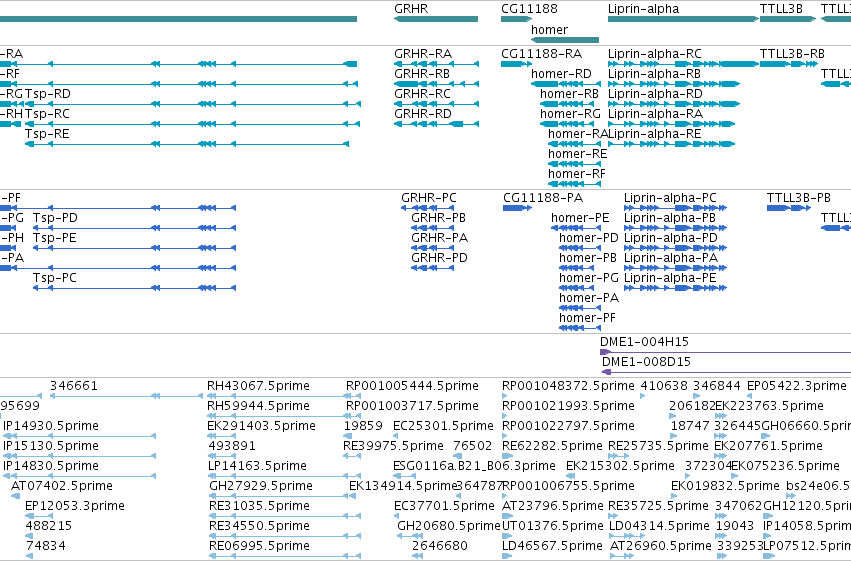The width and height of the screenshot is (851, 561).
Task: Click the teal GRHR gene bar glyph
Action: tap(436, 19)
